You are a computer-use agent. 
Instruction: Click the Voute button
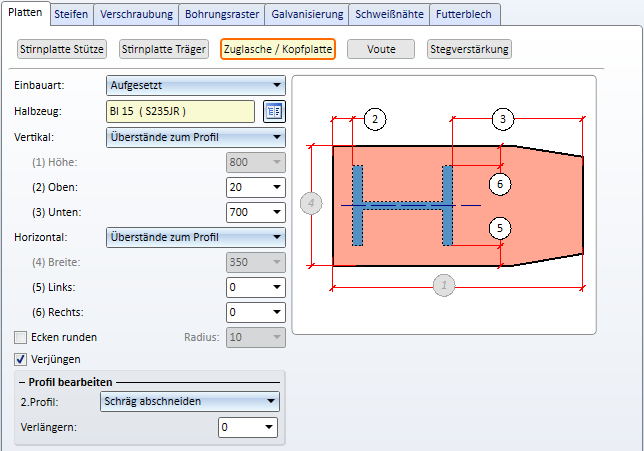coord(381,49)
